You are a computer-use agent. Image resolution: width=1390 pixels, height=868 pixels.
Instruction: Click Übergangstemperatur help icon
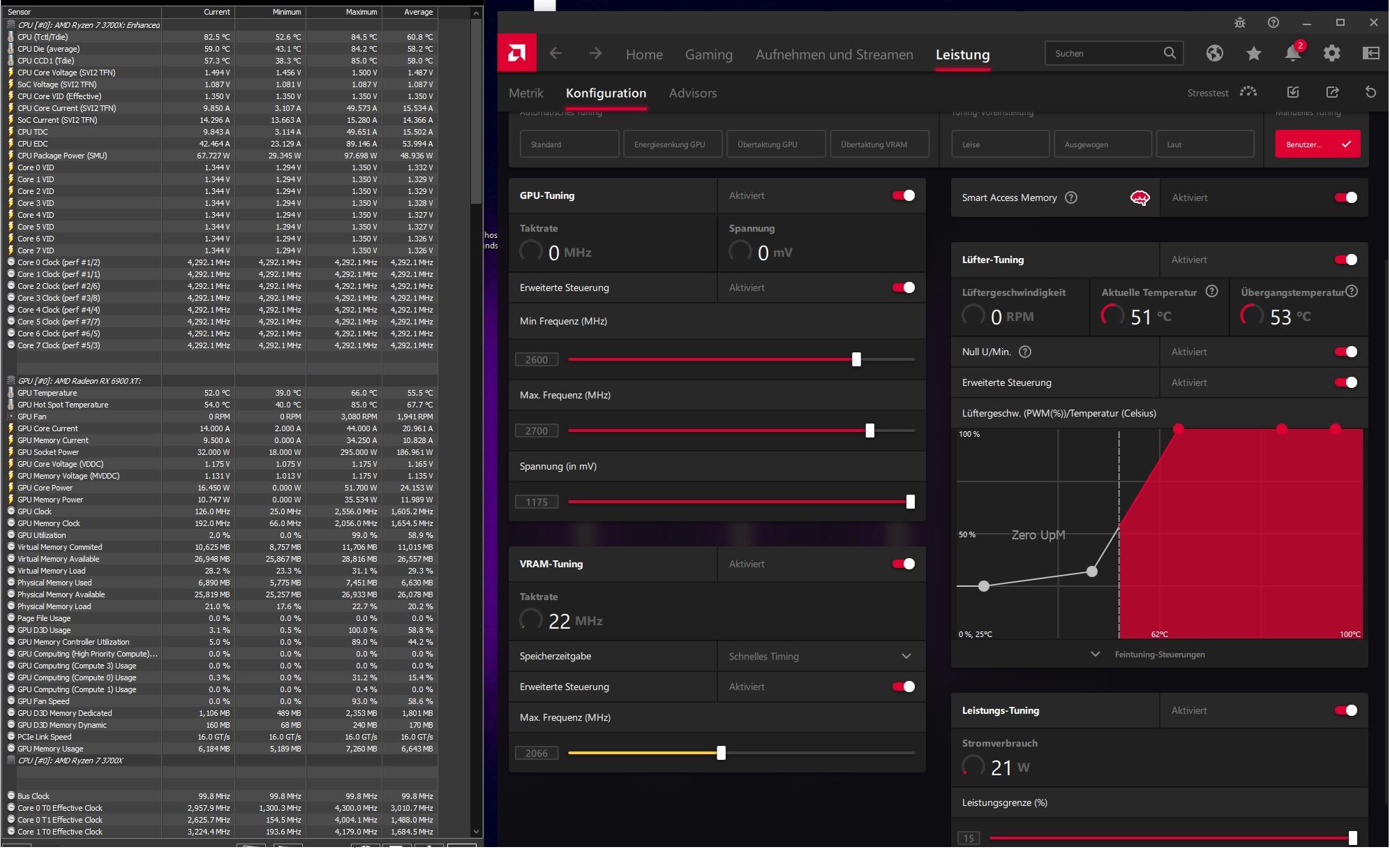[x=1352, y=292]
